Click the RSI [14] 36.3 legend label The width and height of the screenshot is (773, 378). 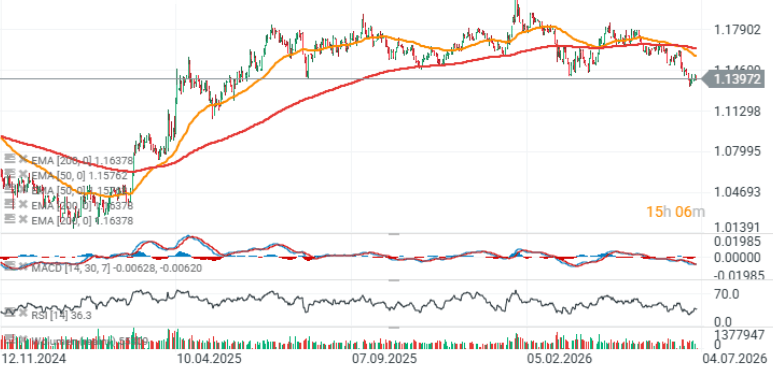(x=61, y=315)
